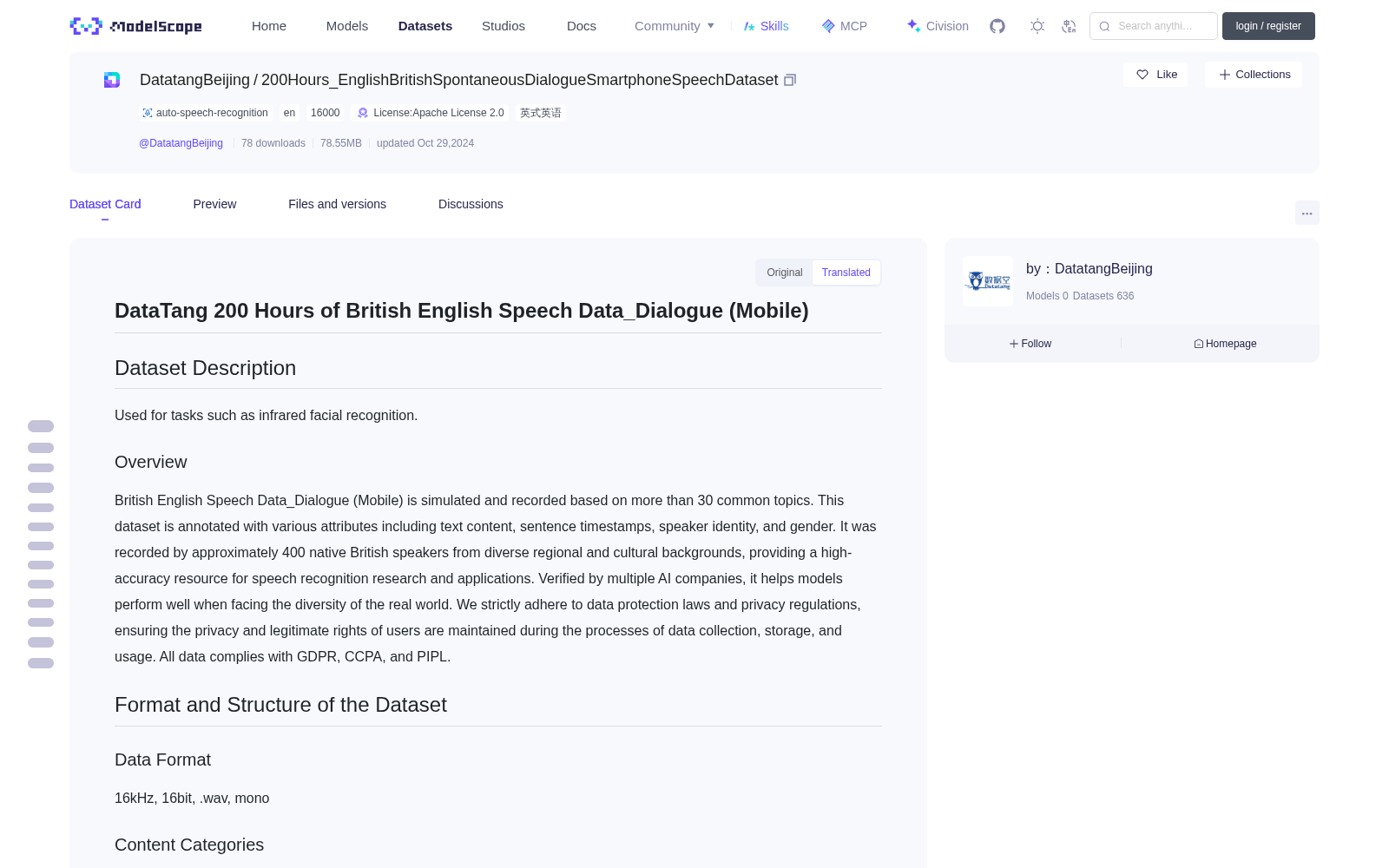1389x868 pixels.
Task: Click the 'Data Format' heading
Action: (162, 759)
